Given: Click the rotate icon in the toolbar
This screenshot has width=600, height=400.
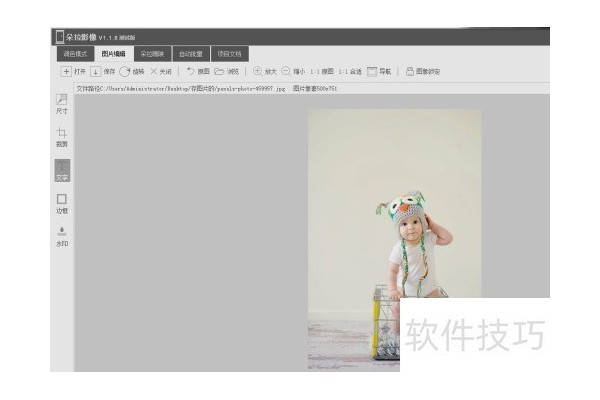Looking at the screenshot, I should pyautogui.click(x=124, y=72).
